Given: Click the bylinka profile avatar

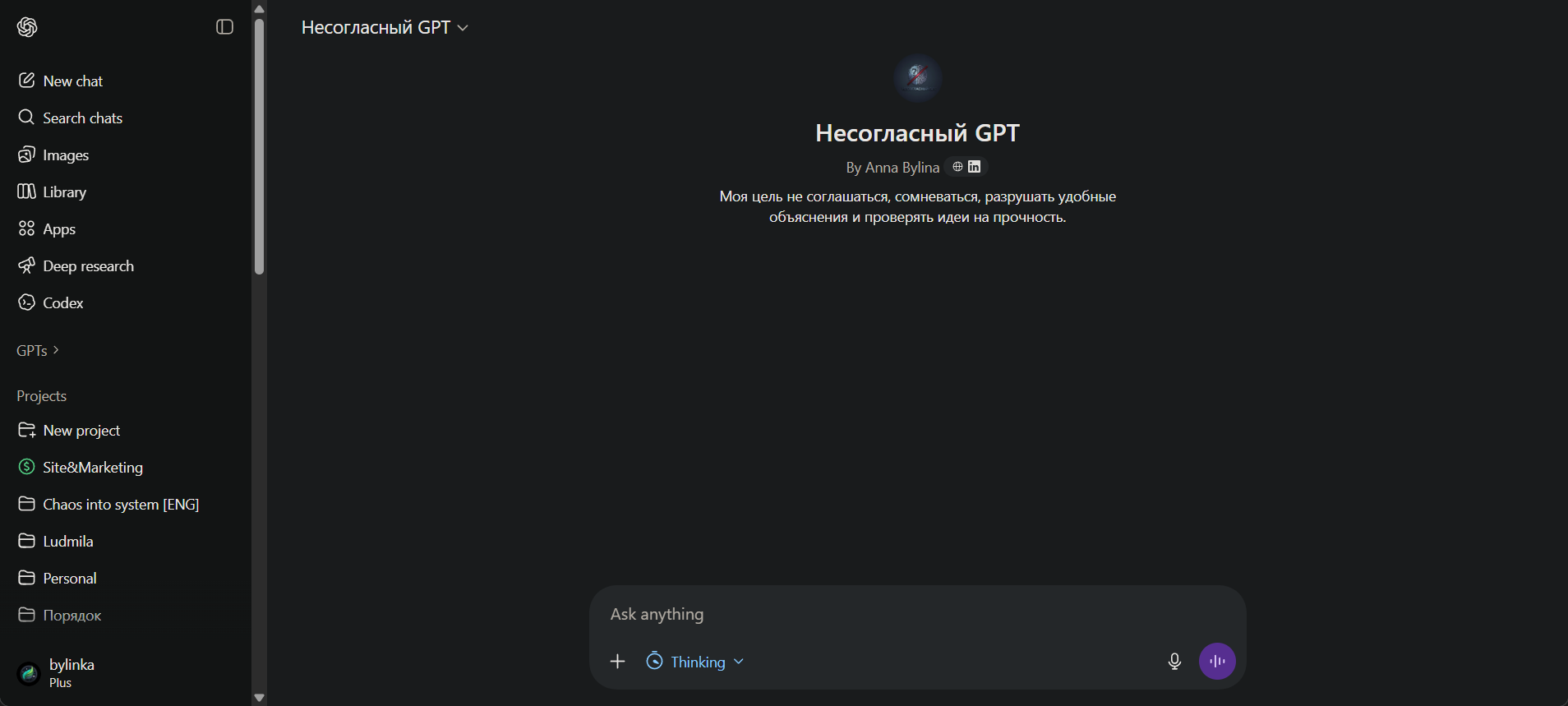Looking at the screenshot, I should [x=29, y=674].
